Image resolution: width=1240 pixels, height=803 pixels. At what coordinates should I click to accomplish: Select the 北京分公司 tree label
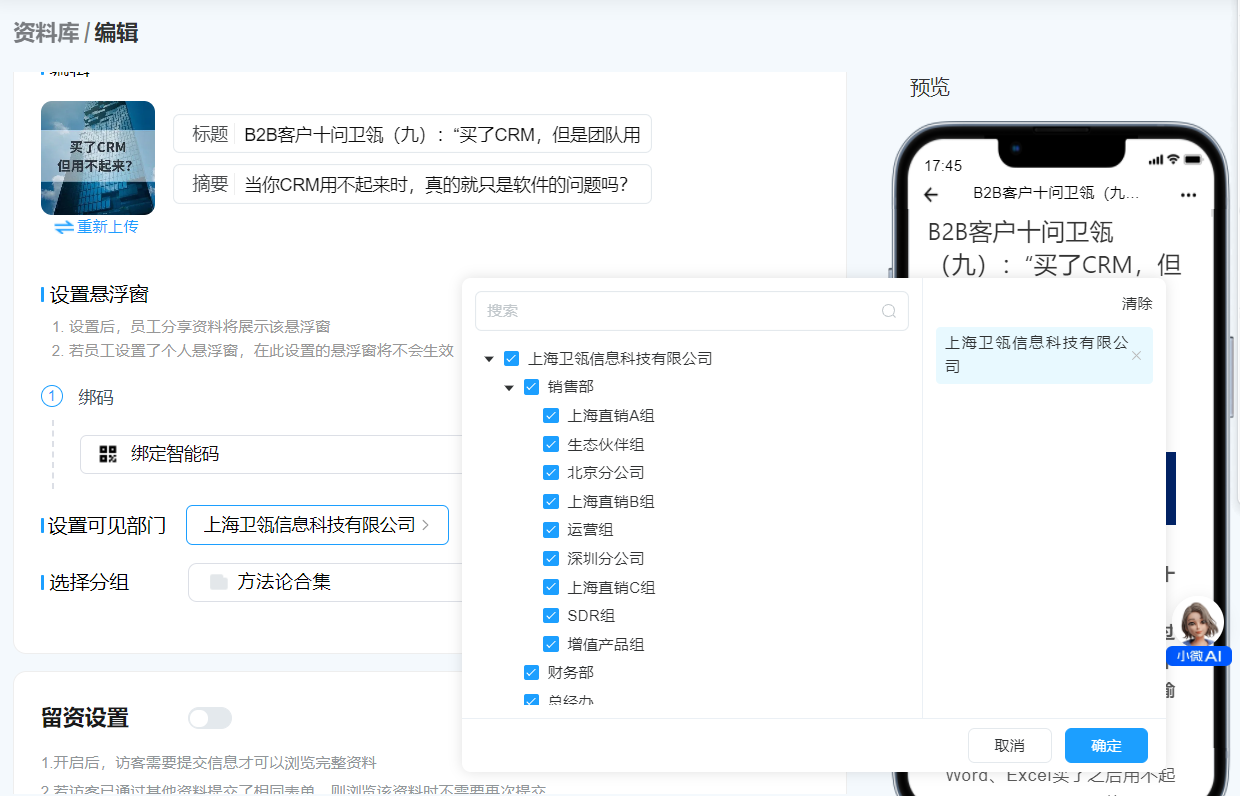pyautogui.click(x=606, y=473)
